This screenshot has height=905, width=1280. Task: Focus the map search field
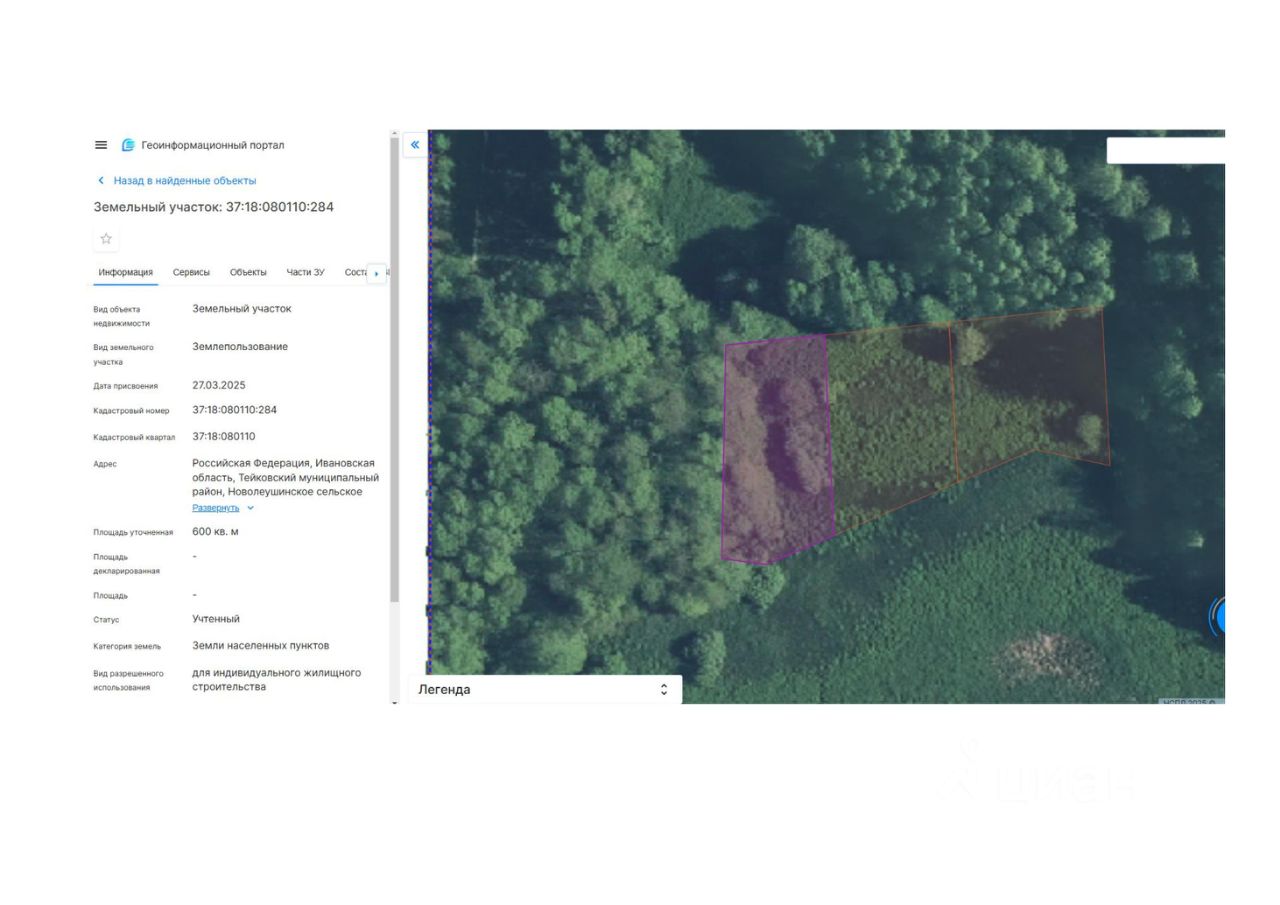(1166, 150)
